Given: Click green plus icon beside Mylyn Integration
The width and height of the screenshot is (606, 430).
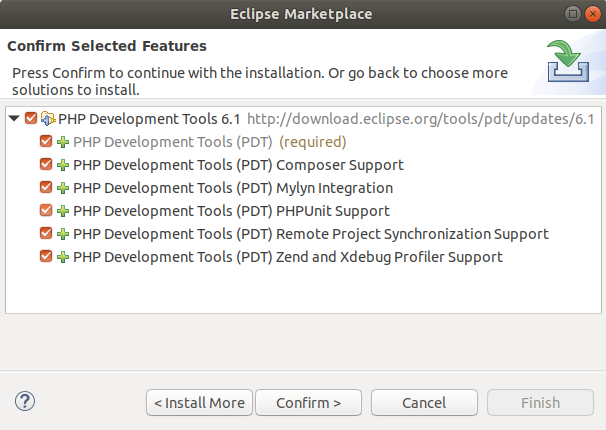Looking at the screenshot, I should (x=63, y=188).
